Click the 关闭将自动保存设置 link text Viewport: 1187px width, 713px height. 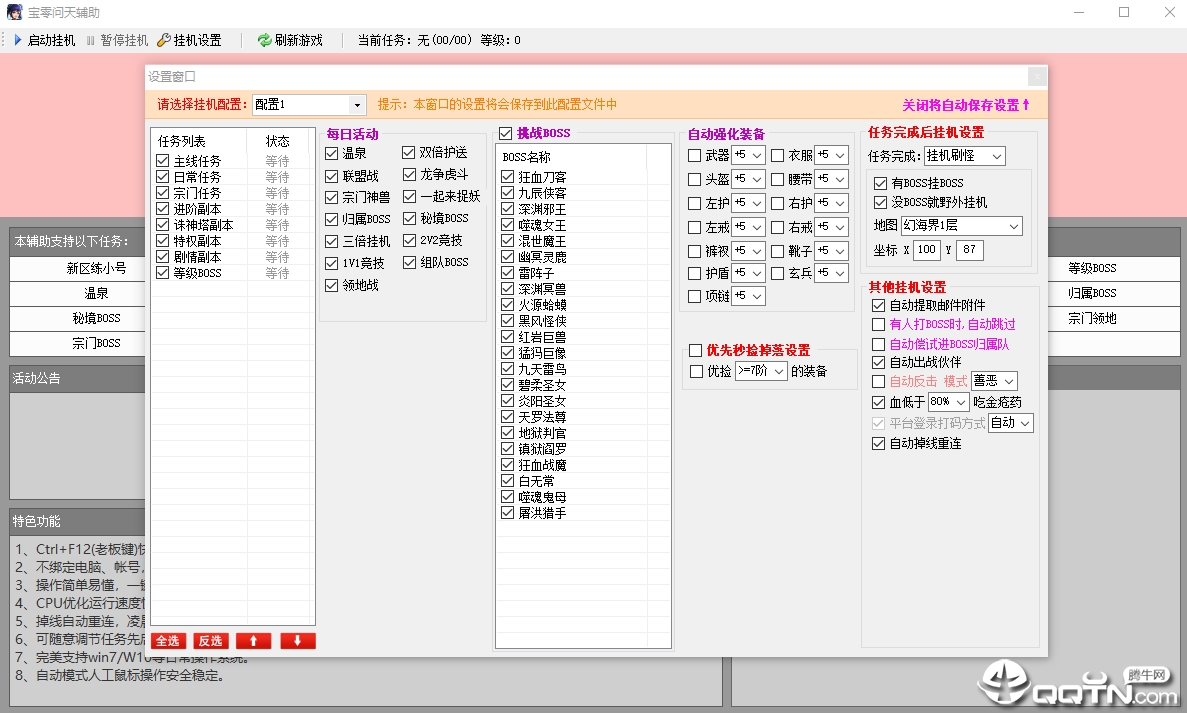tap(965, 105)
